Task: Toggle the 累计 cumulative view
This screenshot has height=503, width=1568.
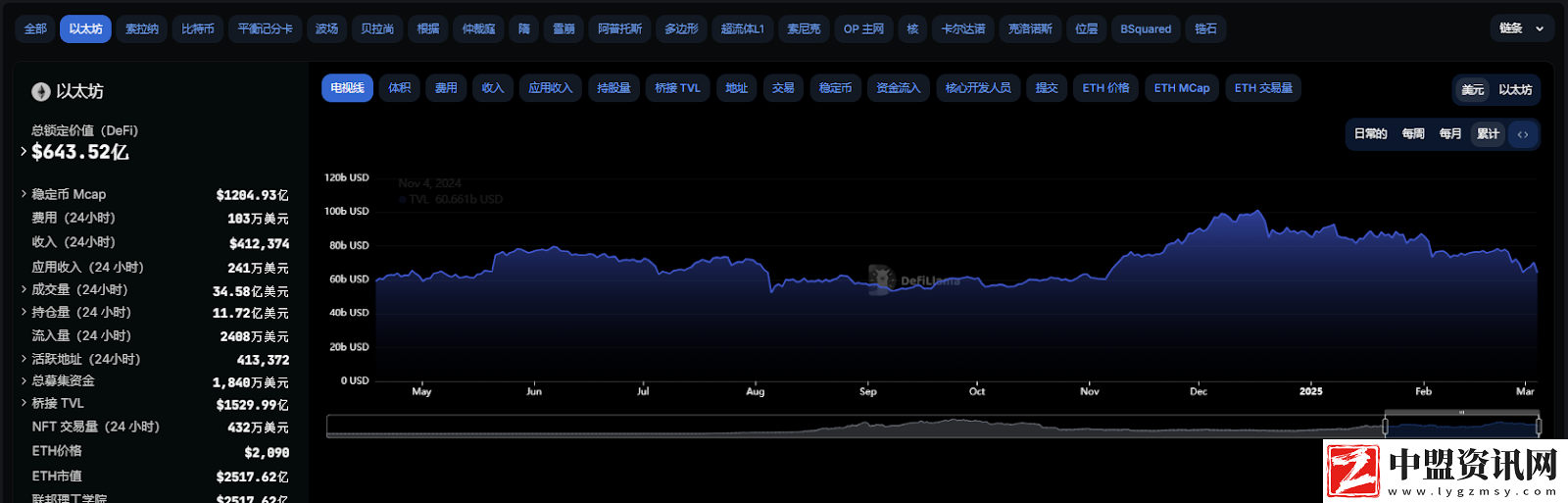Action: coord(1488,134)
